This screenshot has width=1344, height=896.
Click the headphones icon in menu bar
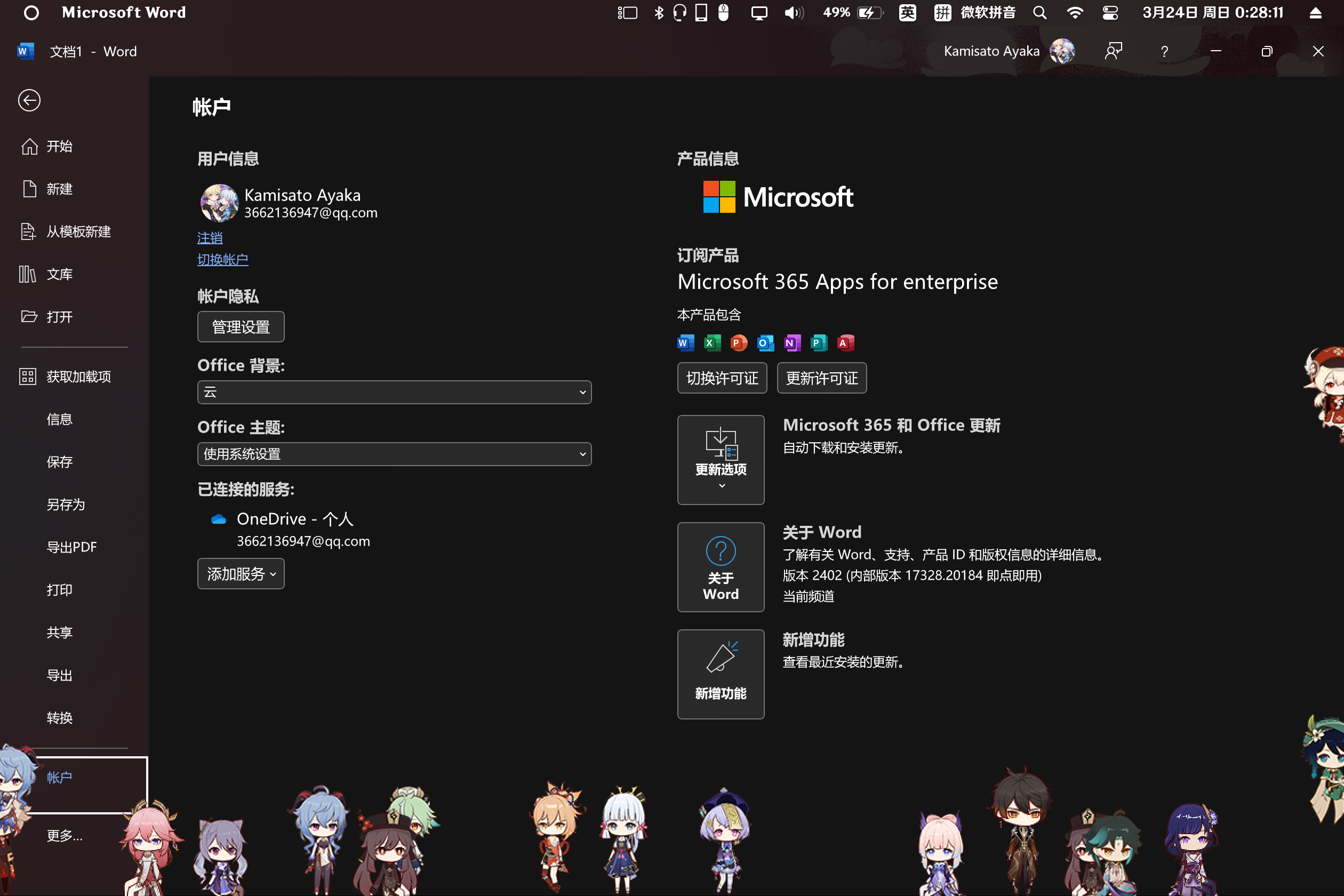(679, 13)
